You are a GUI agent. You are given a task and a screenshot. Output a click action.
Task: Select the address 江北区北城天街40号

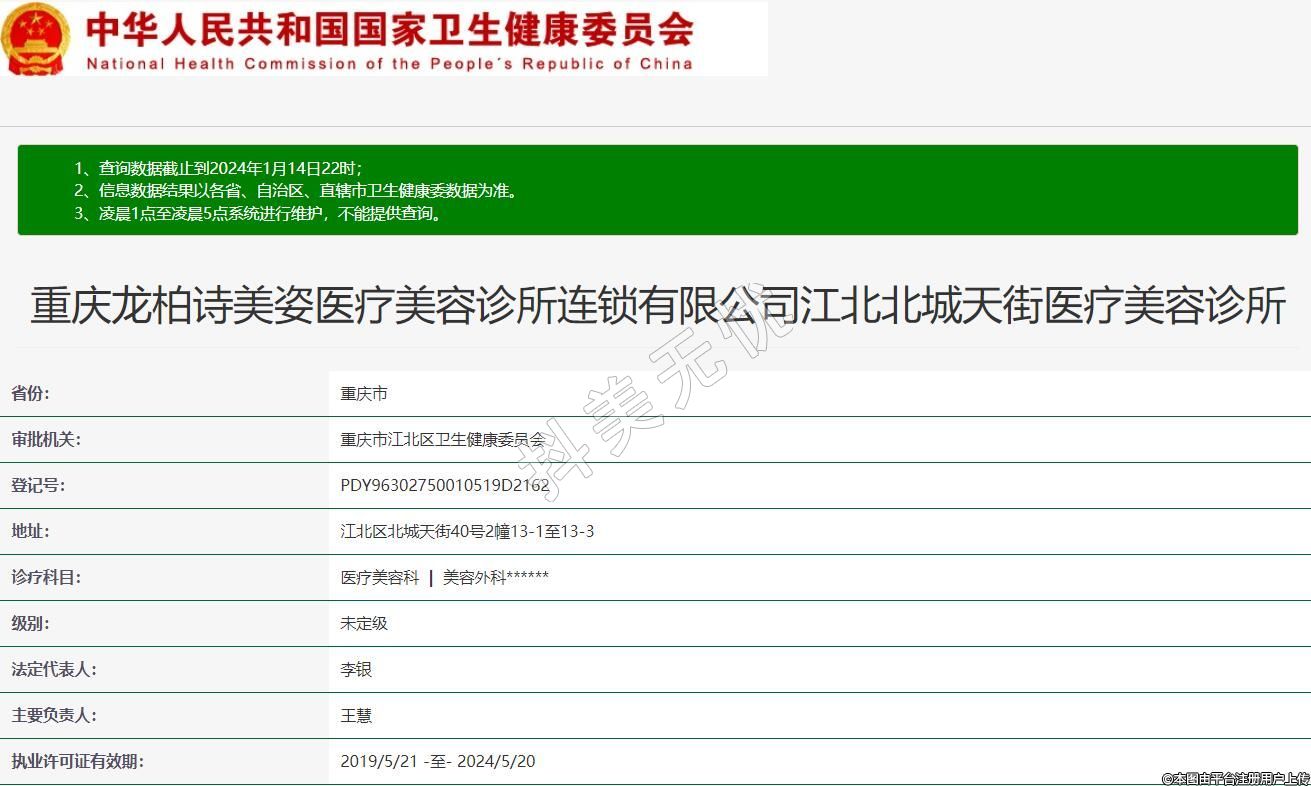467,532
